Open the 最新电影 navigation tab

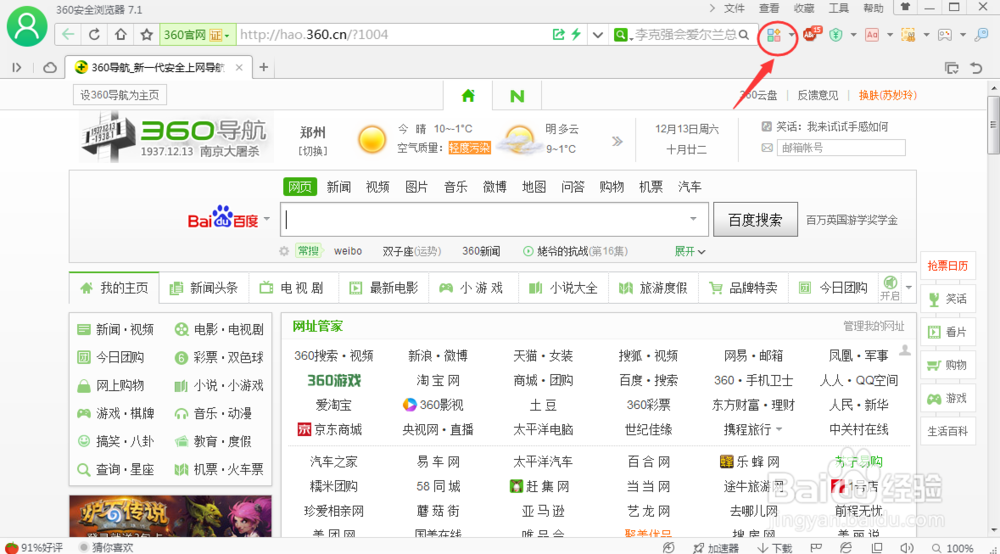[x=385, y=288]
